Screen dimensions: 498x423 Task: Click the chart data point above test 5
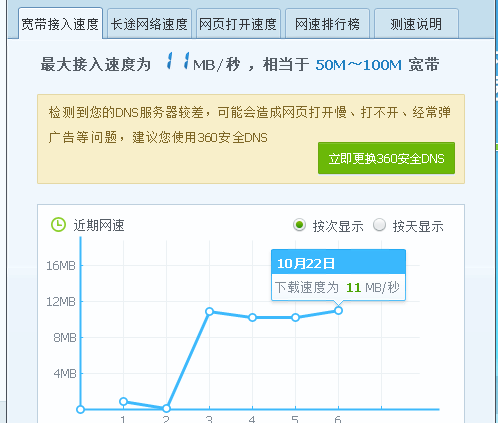click(x=295, y=317)
